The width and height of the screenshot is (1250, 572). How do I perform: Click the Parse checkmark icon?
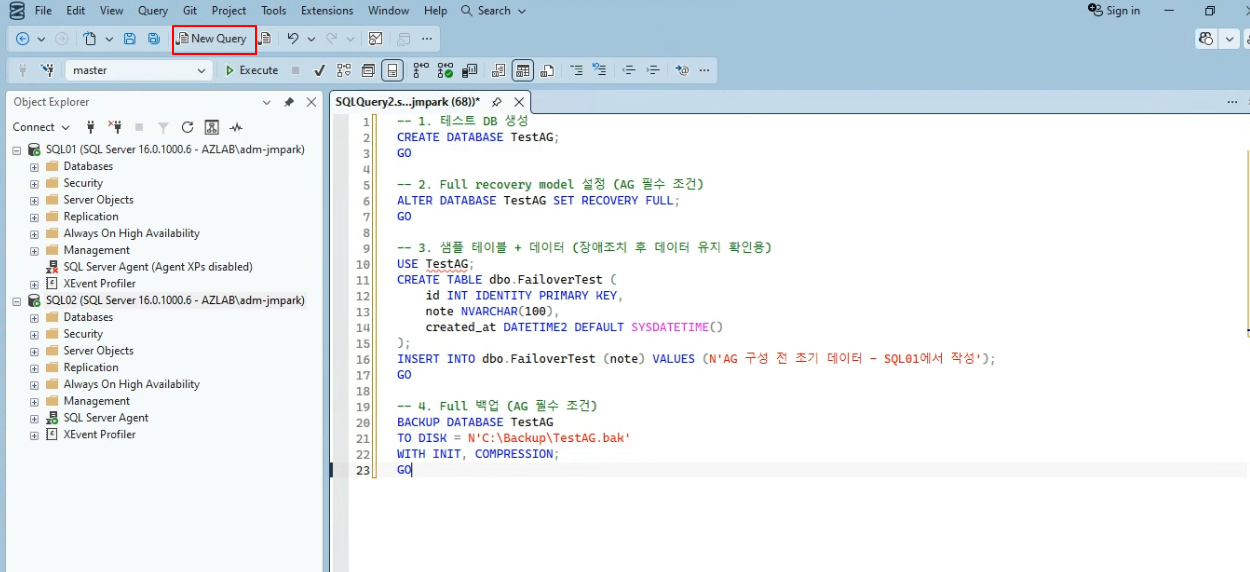pos(319,70)
